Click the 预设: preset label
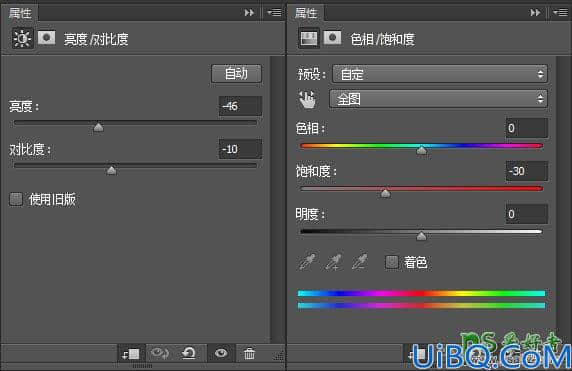The image size is (572, 371). [312, 74]
